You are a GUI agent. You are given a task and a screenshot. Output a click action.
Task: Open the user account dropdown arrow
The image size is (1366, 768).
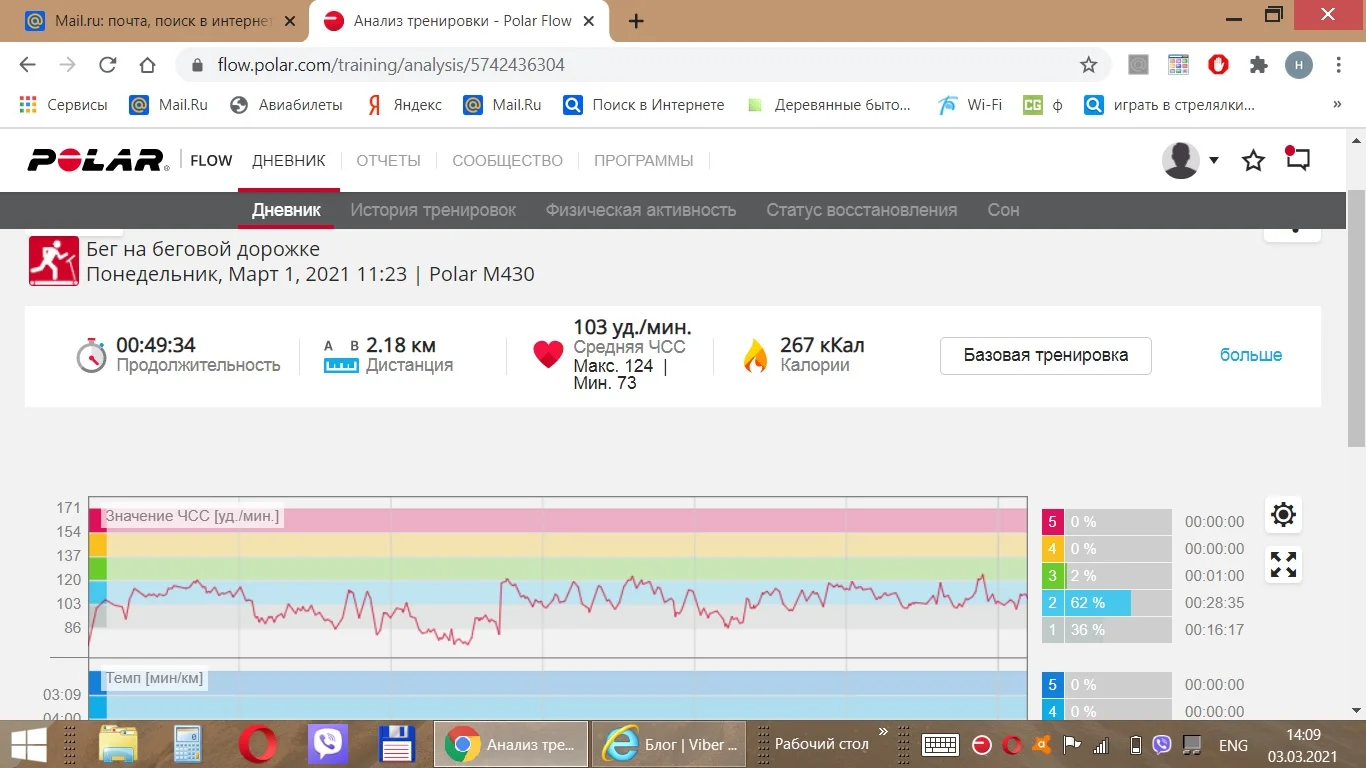pos(1214,160)
